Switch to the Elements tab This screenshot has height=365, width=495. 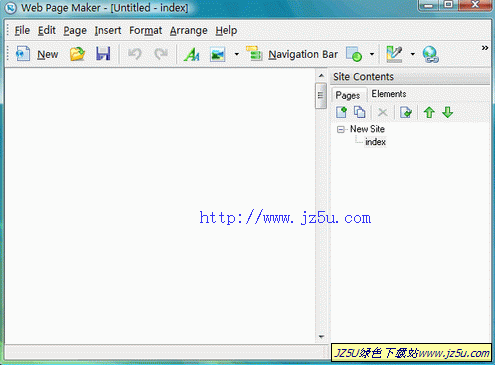[x=389, y=94]
